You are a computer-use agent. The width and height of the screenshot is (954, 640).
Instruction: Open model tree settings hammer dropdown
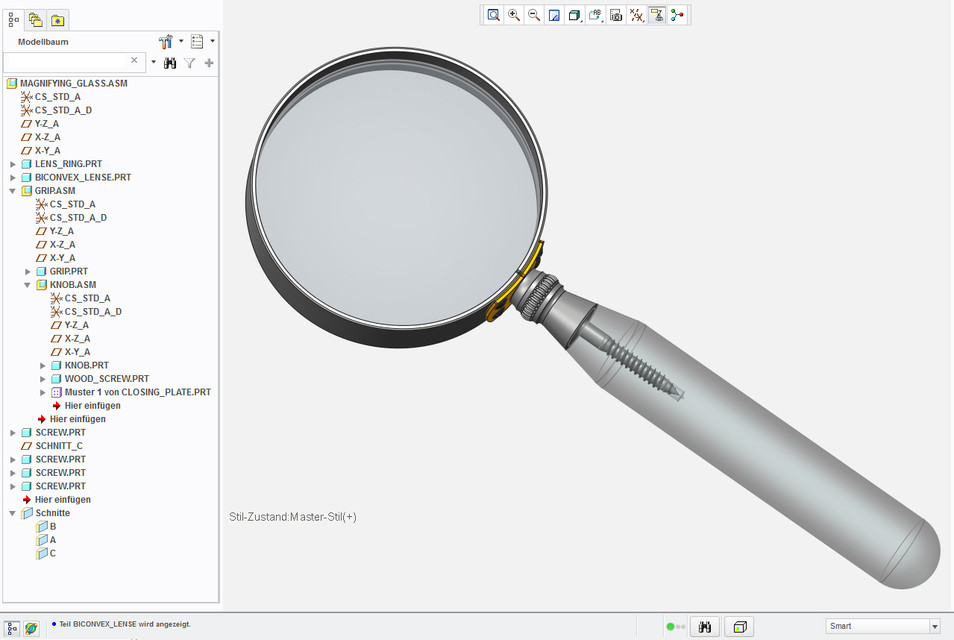point(171,42)
